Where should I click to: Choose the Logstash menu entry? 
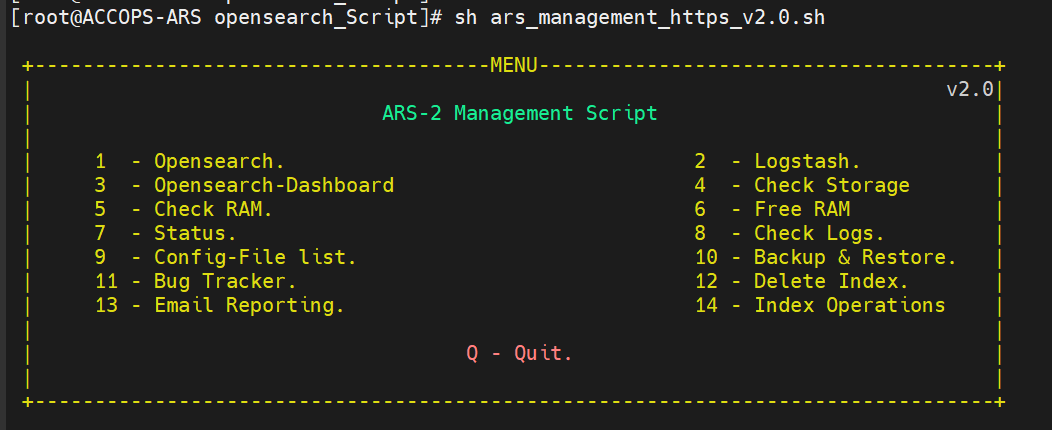click(x=807, y=161)
